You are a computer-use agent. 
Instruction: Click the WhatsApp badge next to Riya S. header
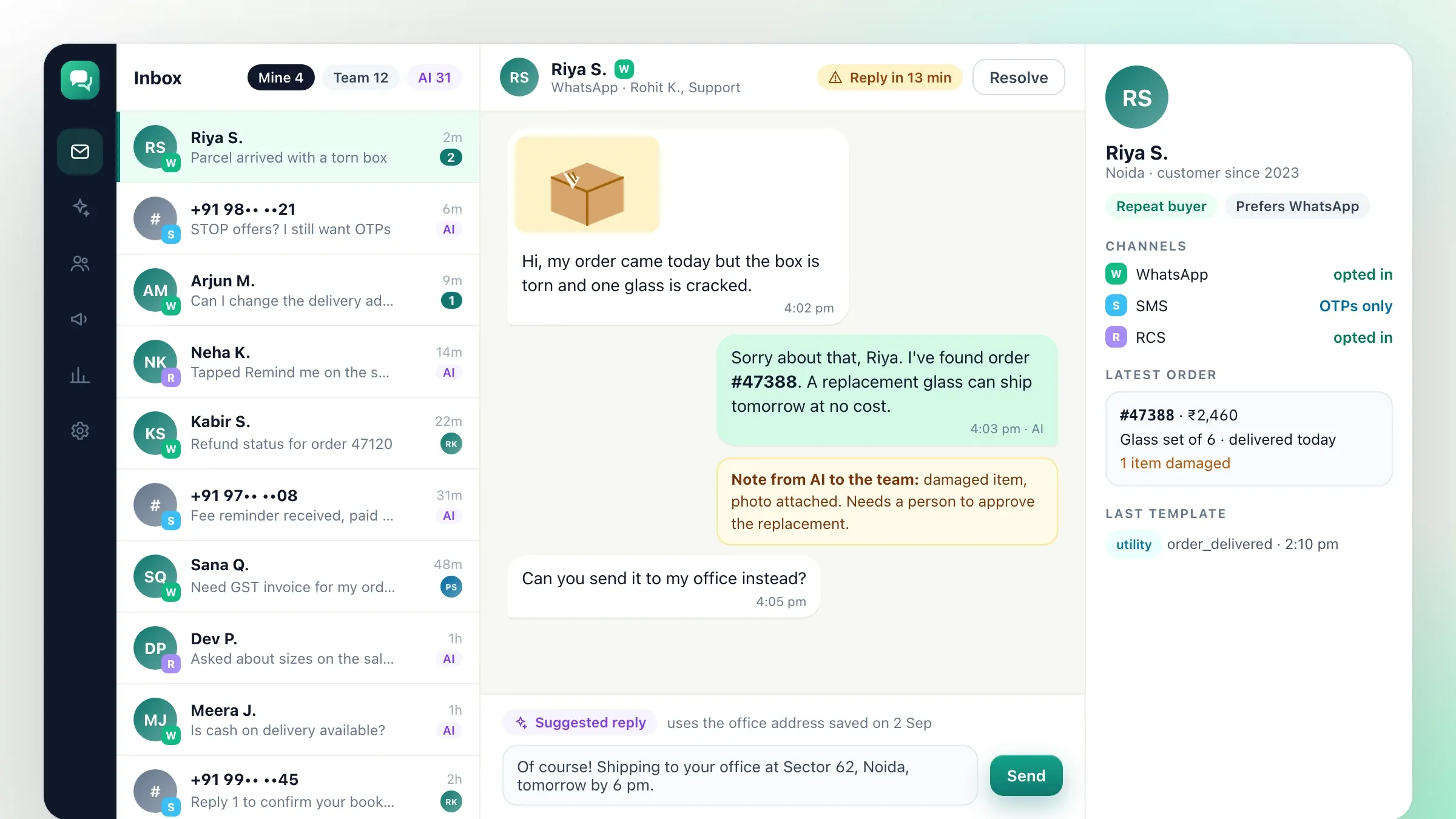pos(624,69)
